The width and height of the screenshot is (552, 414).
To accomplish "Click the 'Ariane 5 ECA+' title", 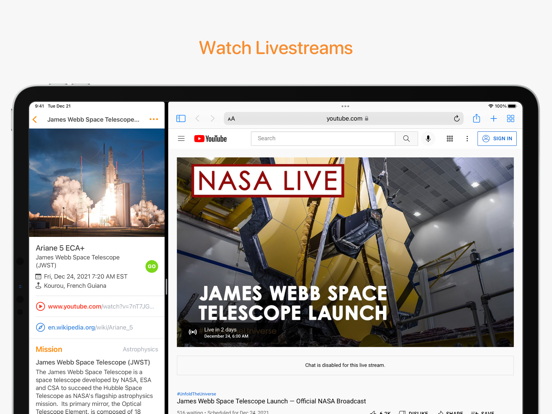I will pos(60,248).
